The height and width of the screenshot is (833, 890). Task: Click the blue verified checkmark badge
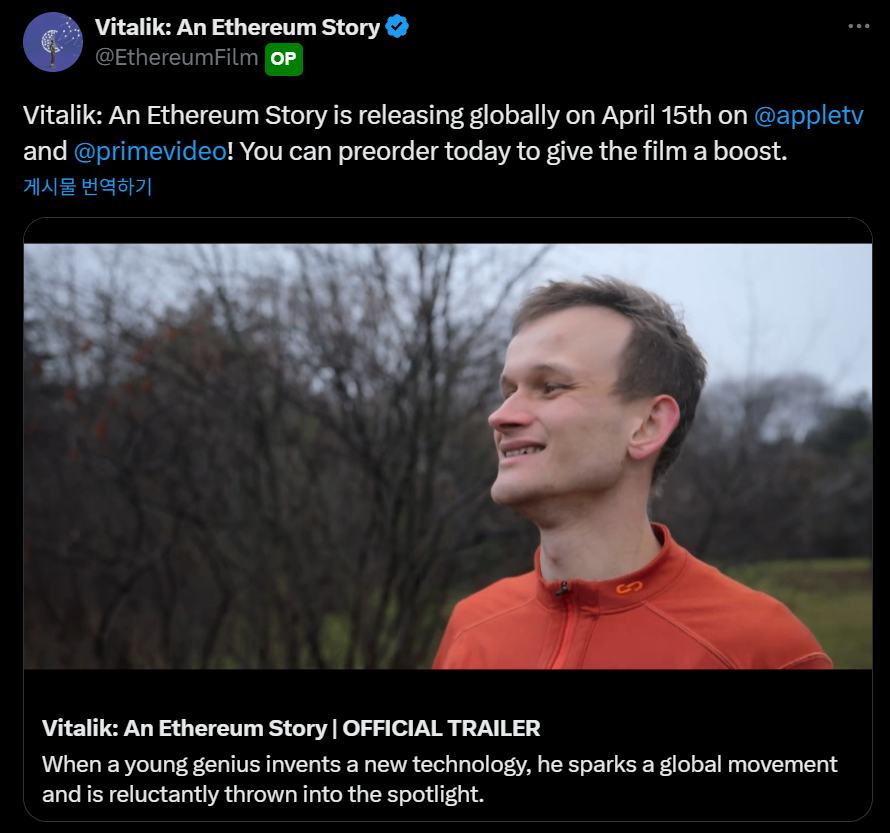(x=397, y=27)
